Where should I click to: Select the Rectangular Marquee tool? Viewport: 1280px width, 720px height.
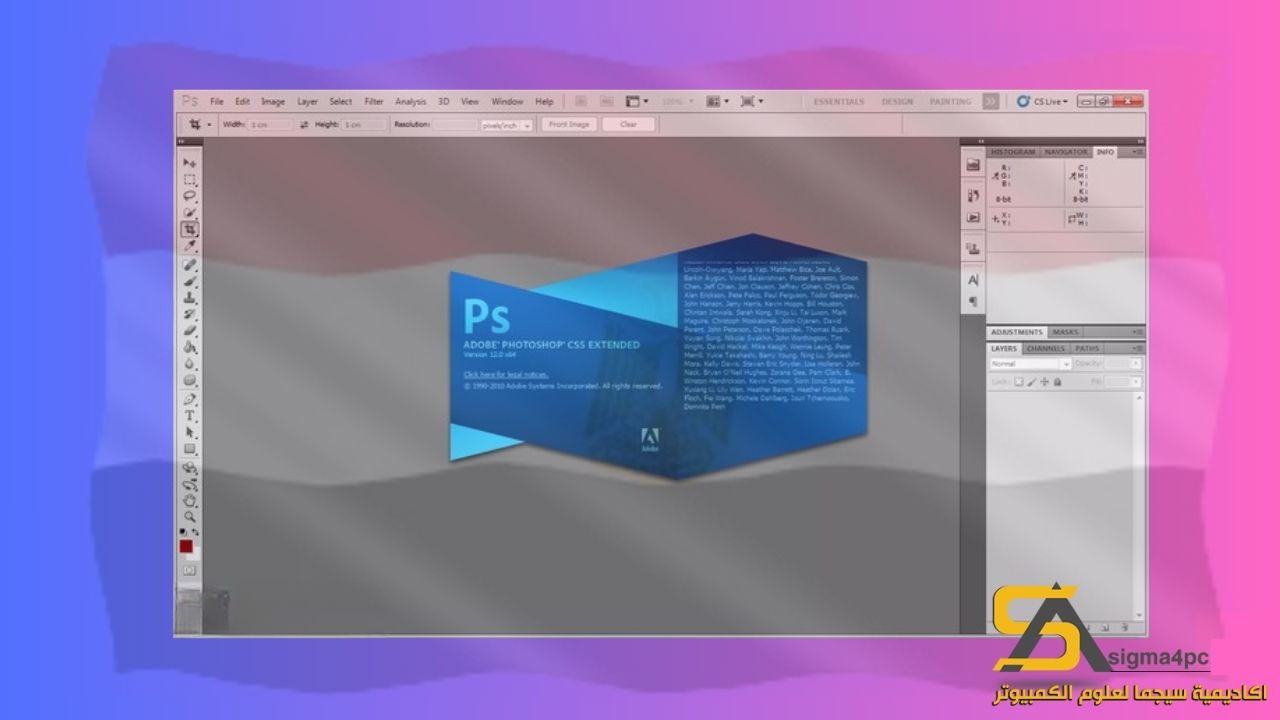click(190, 178)
